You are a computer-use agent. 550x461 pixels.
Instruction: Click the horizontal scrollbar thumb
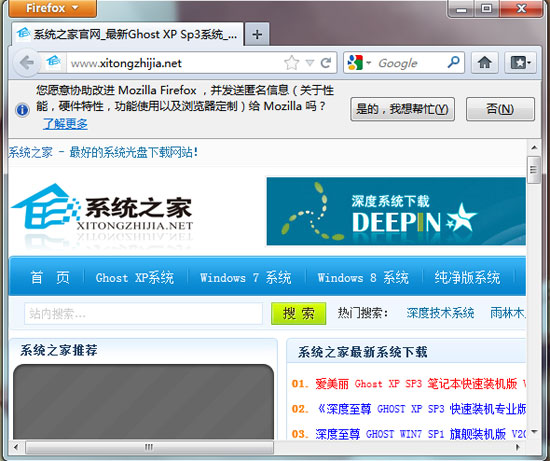149,447
